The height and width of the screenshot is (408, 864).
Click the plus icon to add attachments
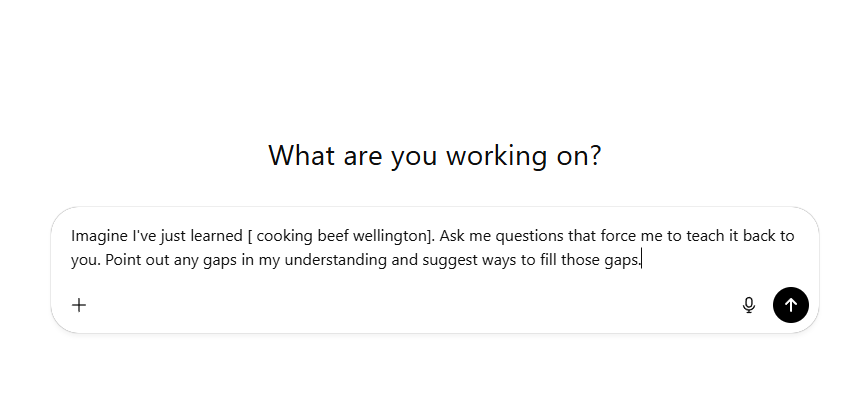[x=79, y=305]
